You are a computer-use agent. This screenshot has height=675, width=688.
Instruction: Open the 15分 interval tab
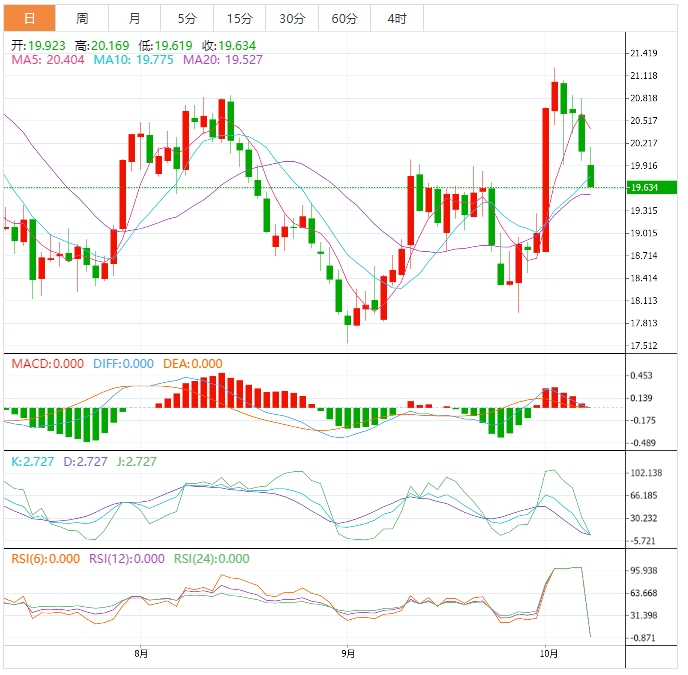coord(240,18)
